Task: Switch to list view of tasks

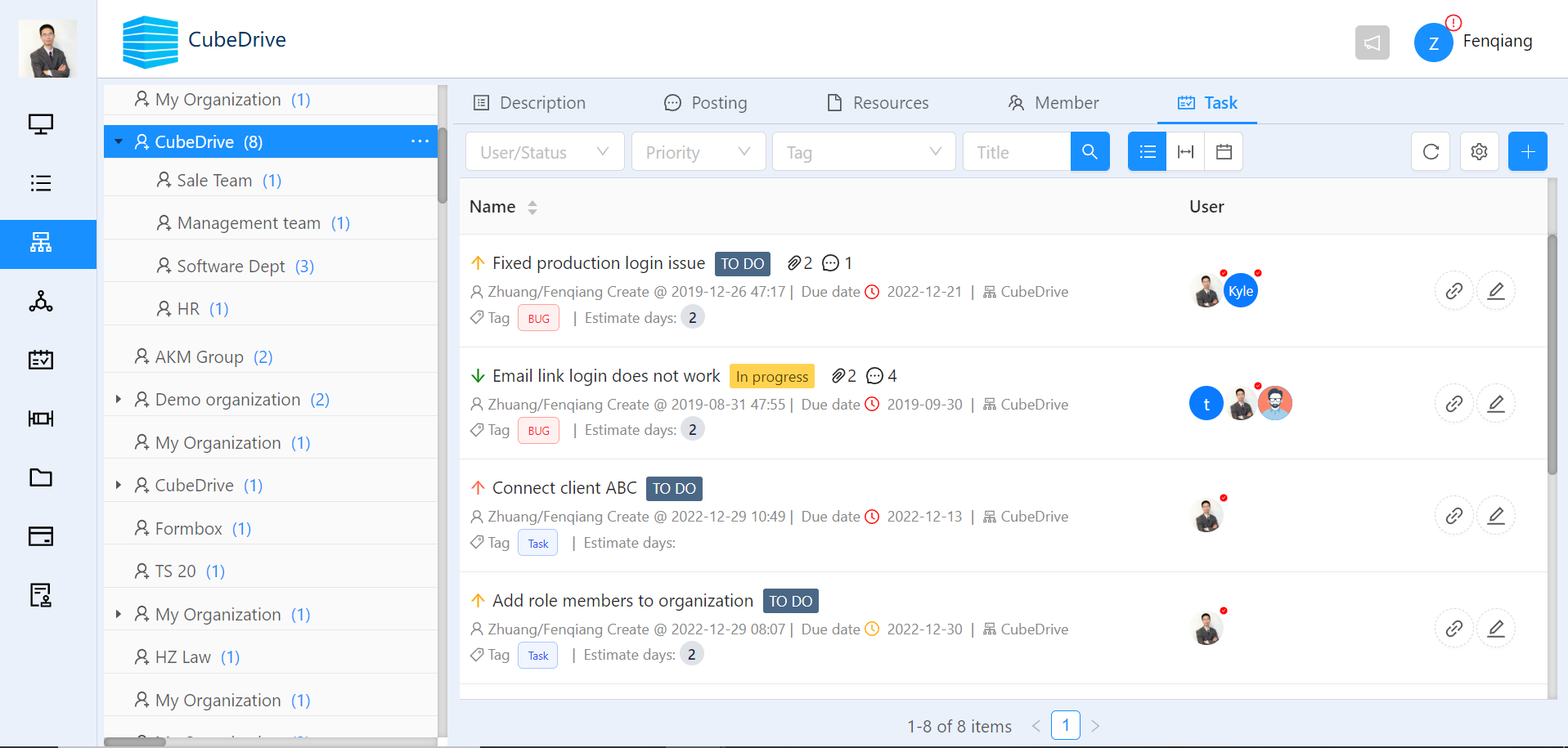Action: (x=1147, y=151)
